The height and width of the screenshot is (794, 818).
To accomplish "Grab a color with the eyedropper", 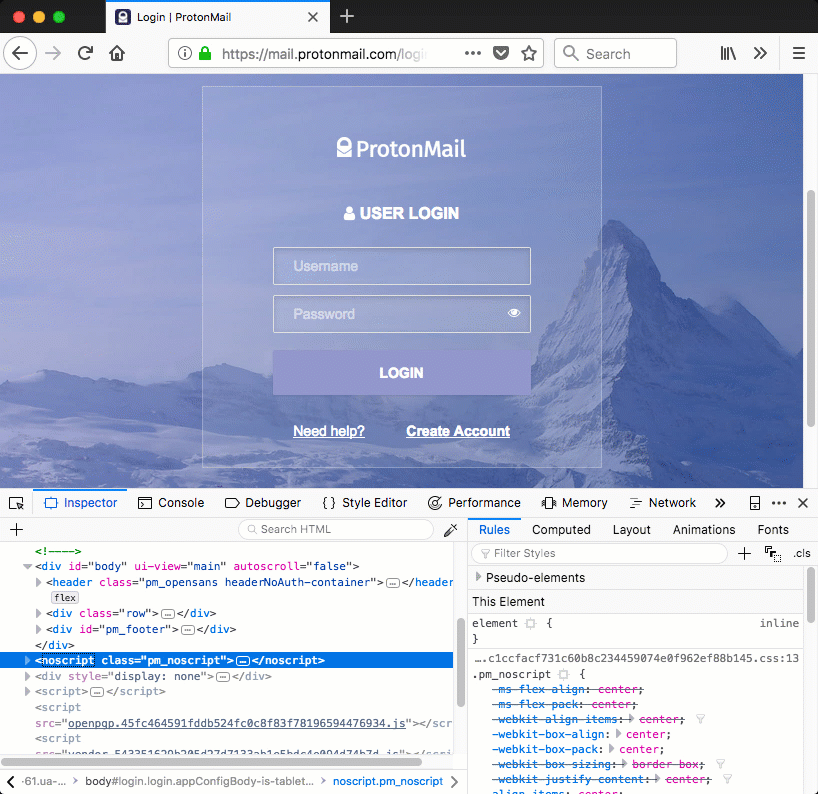I will 451,530.
